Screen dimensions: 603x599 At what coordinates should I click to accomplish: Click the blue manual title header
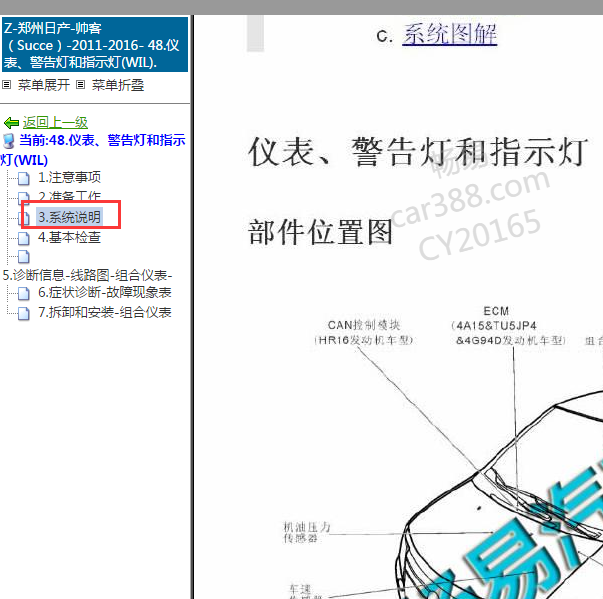tap(95, 44)
